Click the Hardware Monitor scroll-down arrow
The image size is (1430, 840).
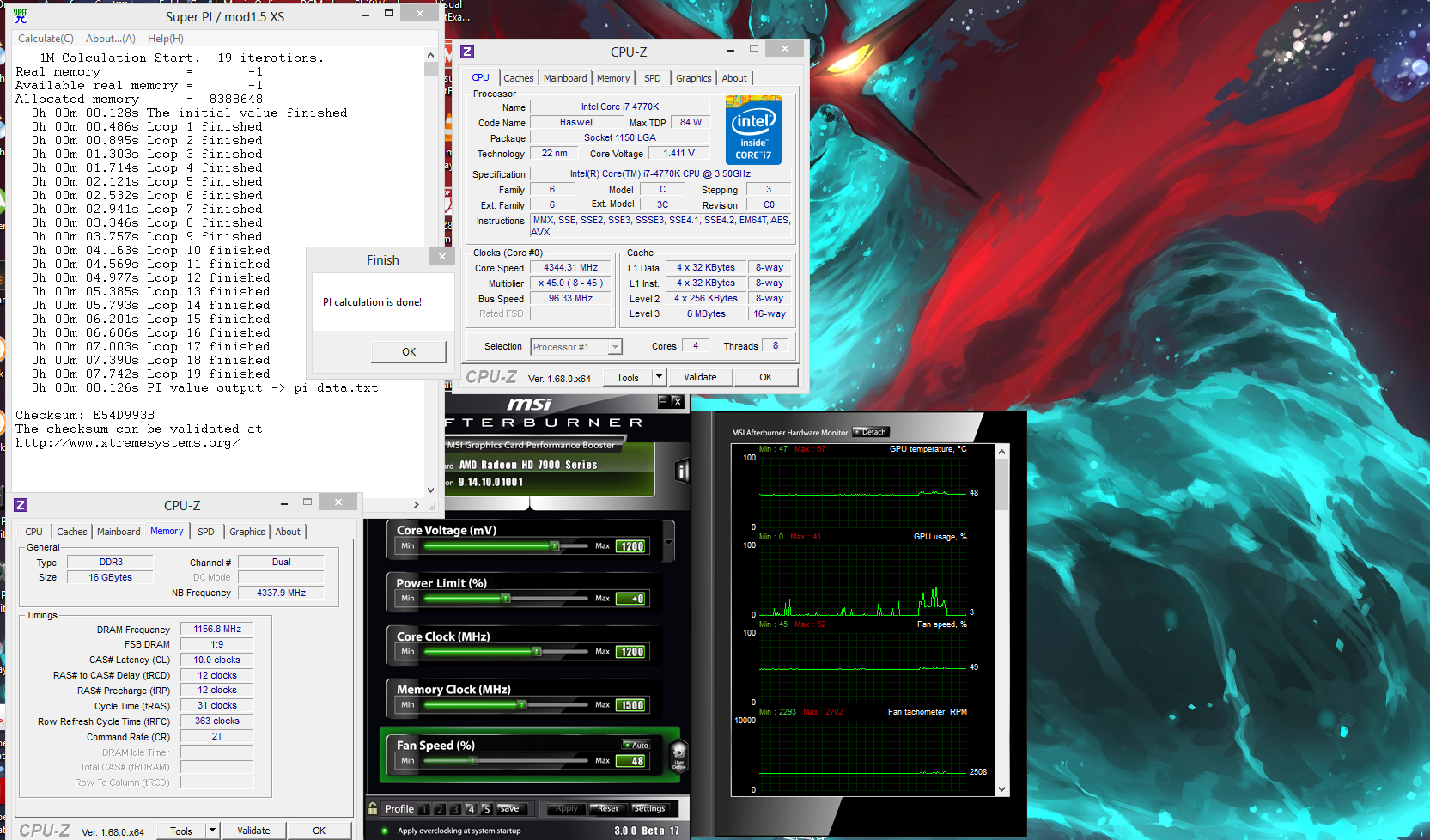coord(1001,789)
